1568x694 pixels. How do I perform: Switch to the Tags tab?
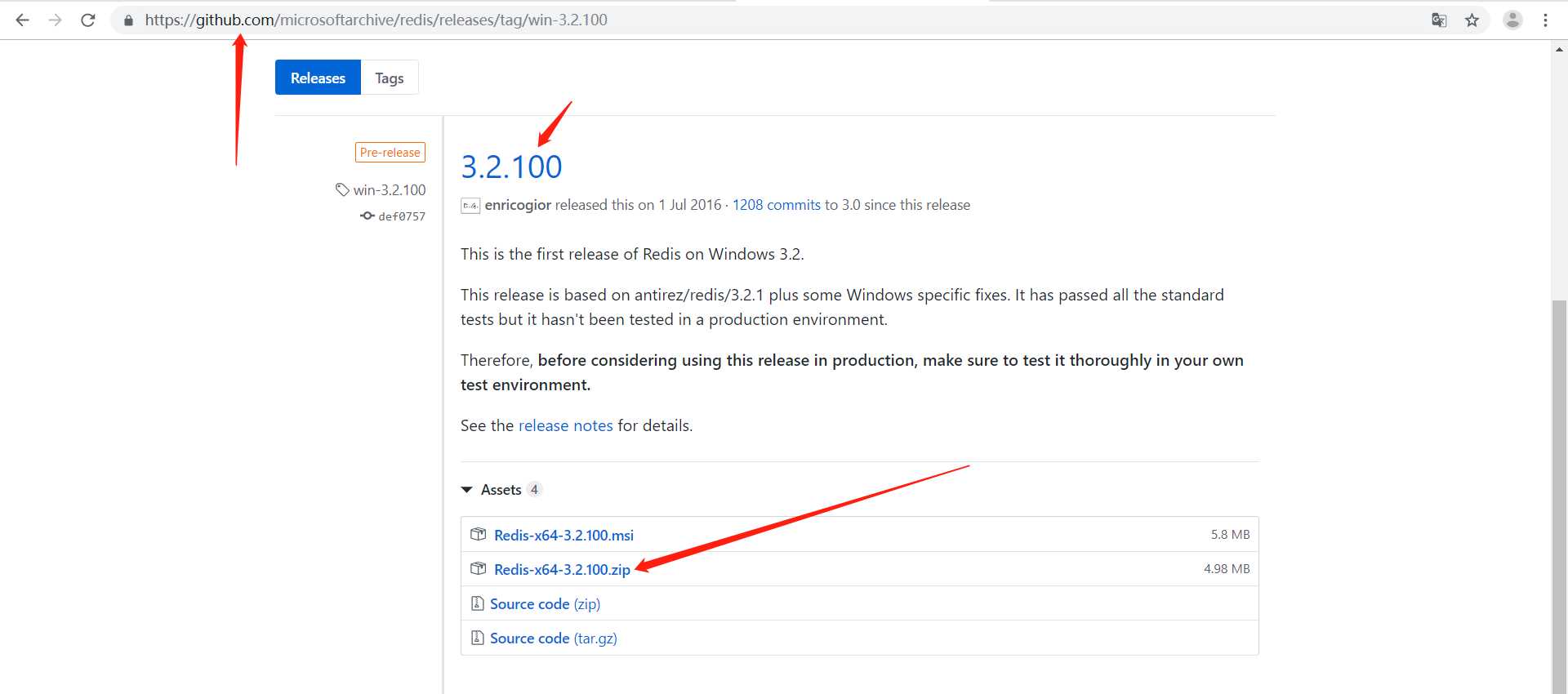[x=390, y=78]
